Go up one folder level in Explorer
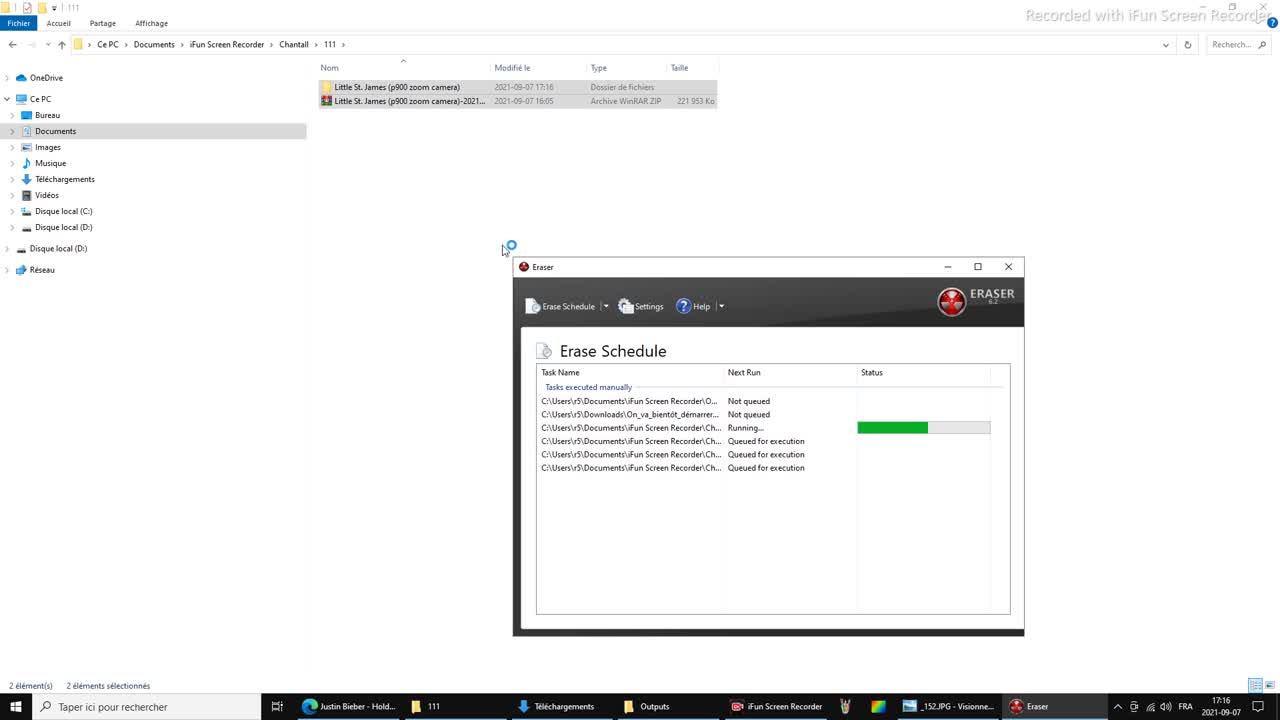 62,44
